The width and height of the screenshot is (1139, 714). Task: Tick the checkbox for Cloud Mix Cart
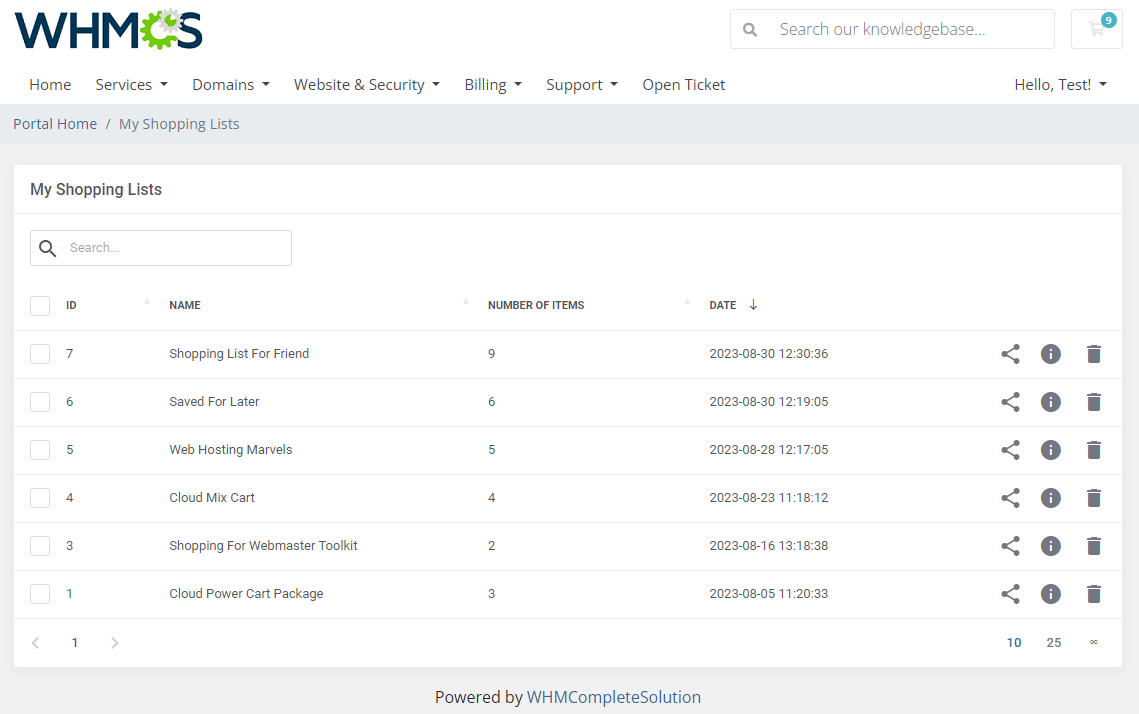point(40,497)
